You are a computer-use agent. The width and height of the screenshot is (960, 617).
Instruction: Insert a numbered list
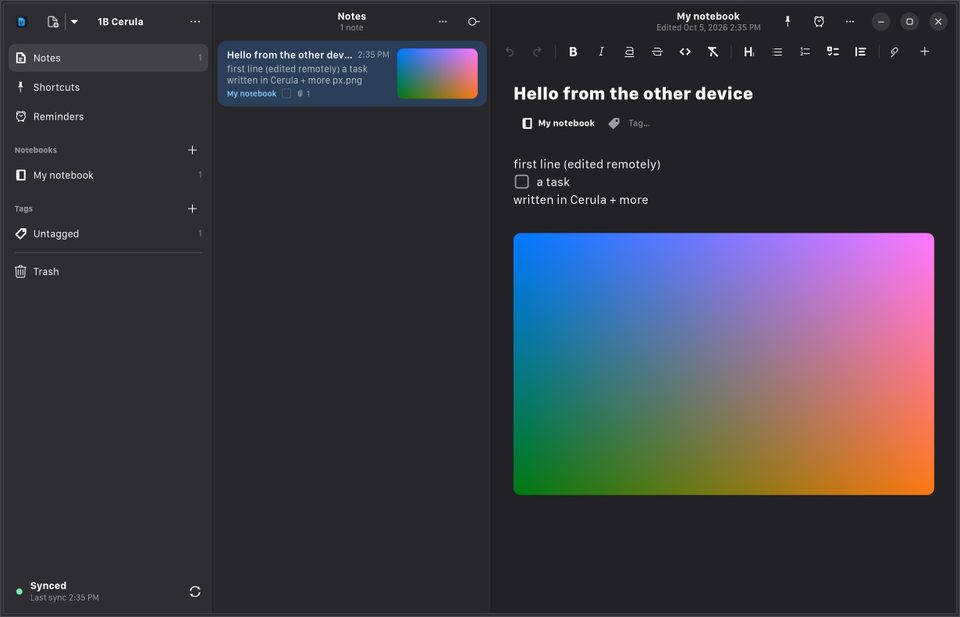(805, 52)
